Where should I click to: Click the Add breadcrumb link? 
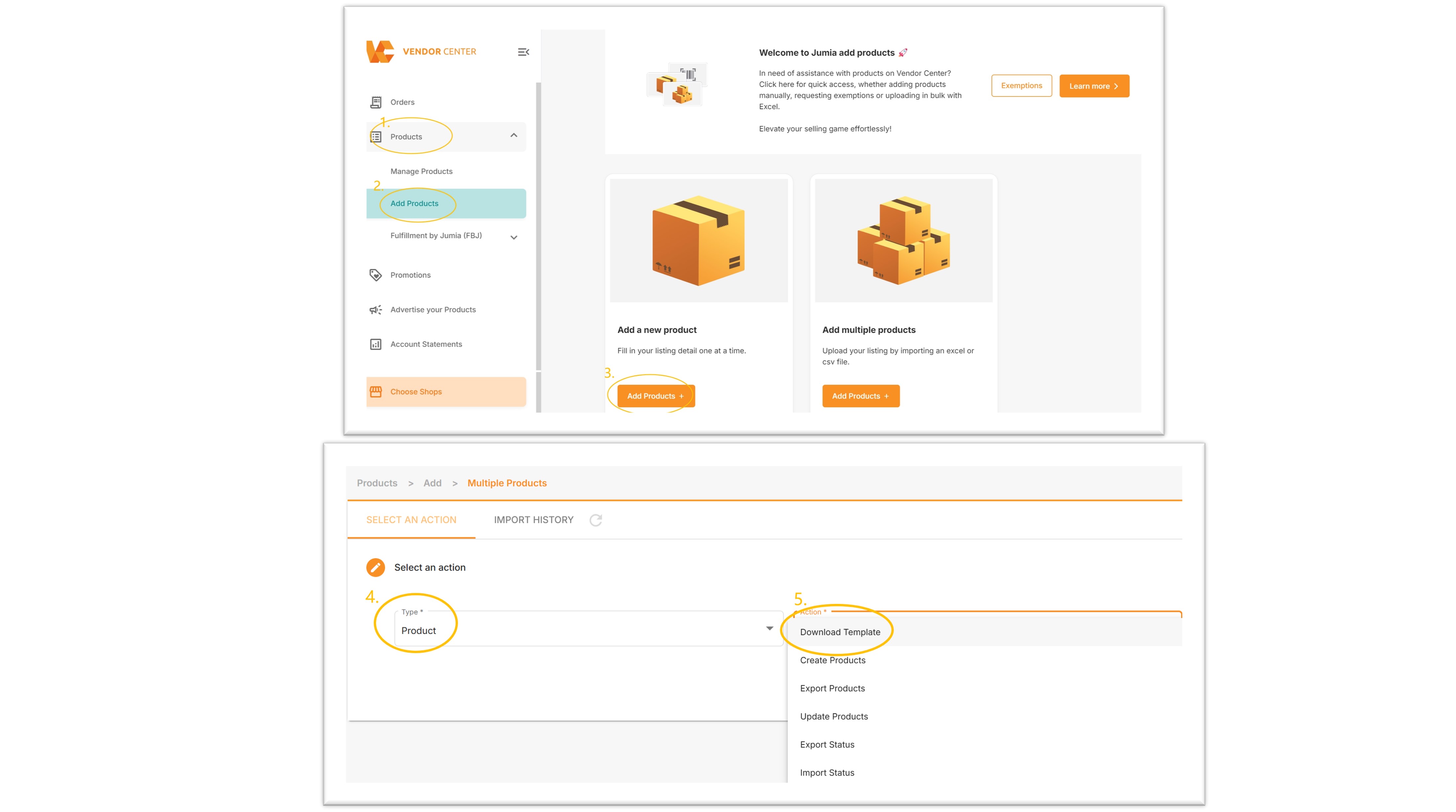coord(432,483)
